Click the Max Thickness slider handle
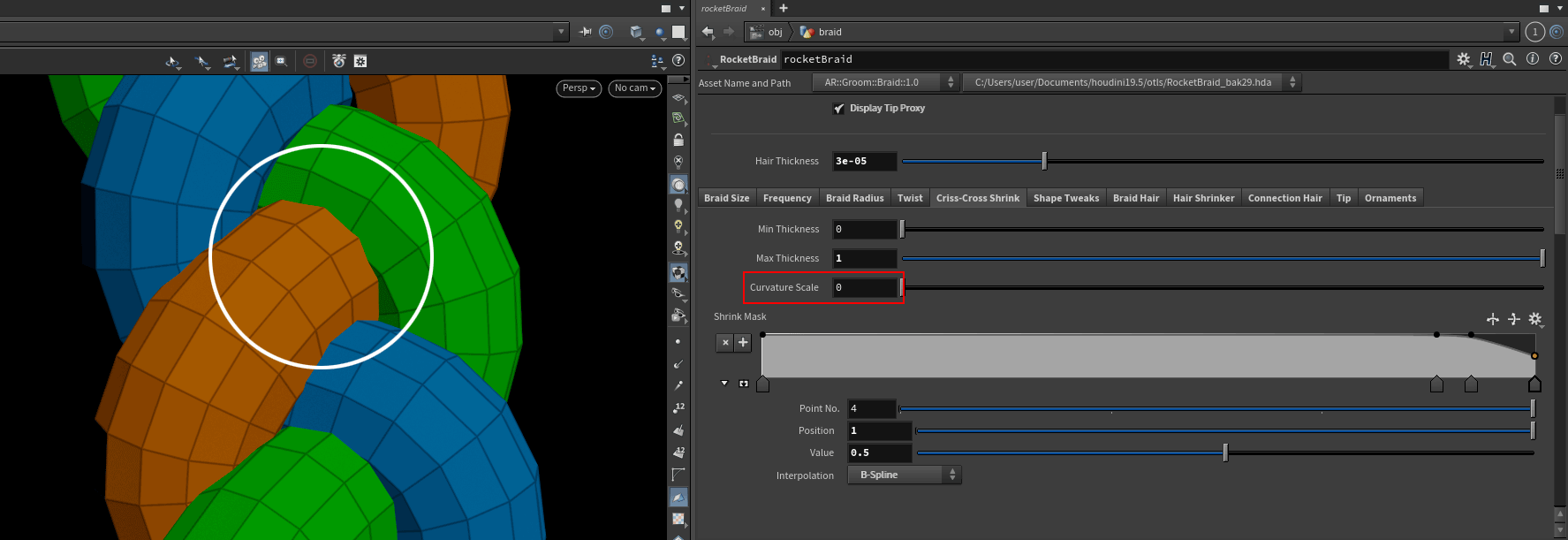Screen dimensions: 1568x540 click(1542, 258)
